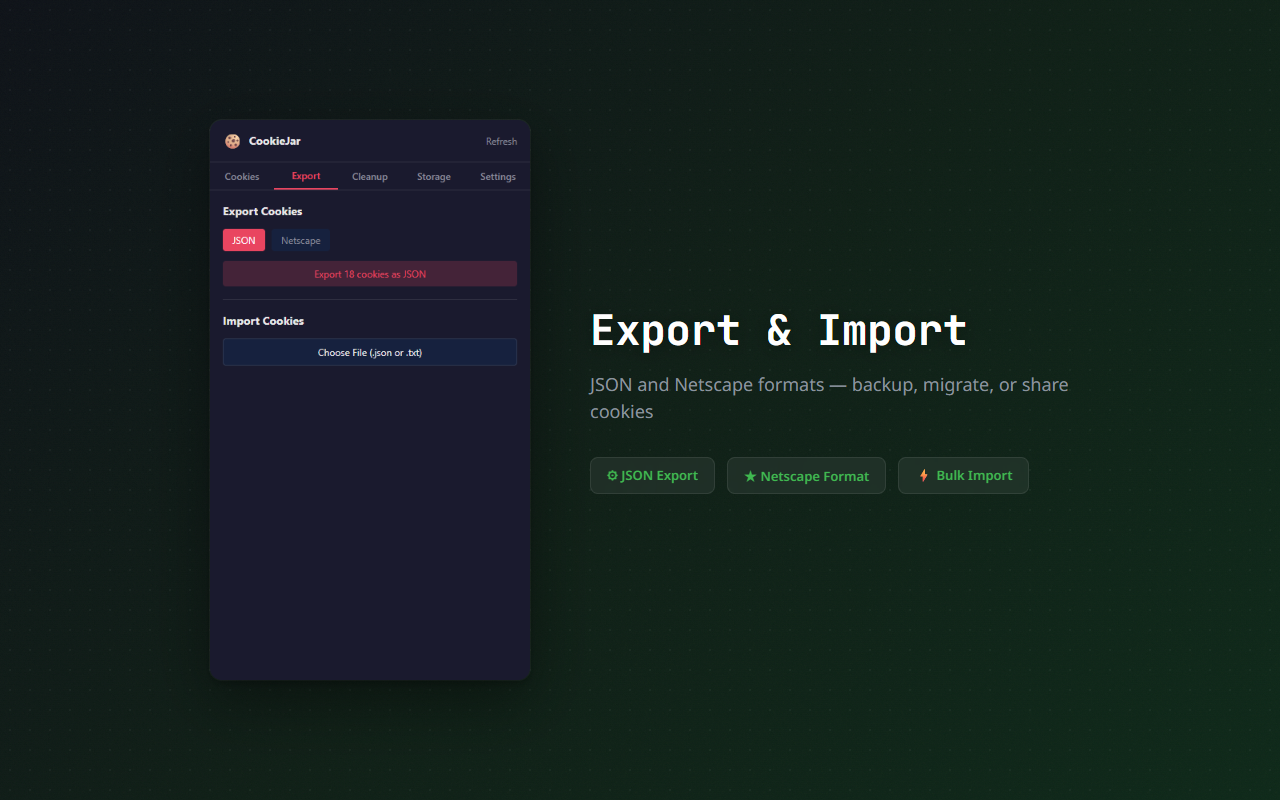Screen dimensions: 1280x800
Task: Click the Import Cookies section heading
Action: 263,320
